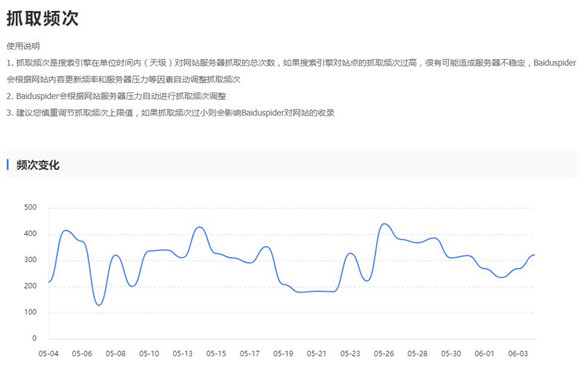The width and height of the screenshot is (580, 378).
Task: Click the 05-23 date label
Action: tap(350, 354)
